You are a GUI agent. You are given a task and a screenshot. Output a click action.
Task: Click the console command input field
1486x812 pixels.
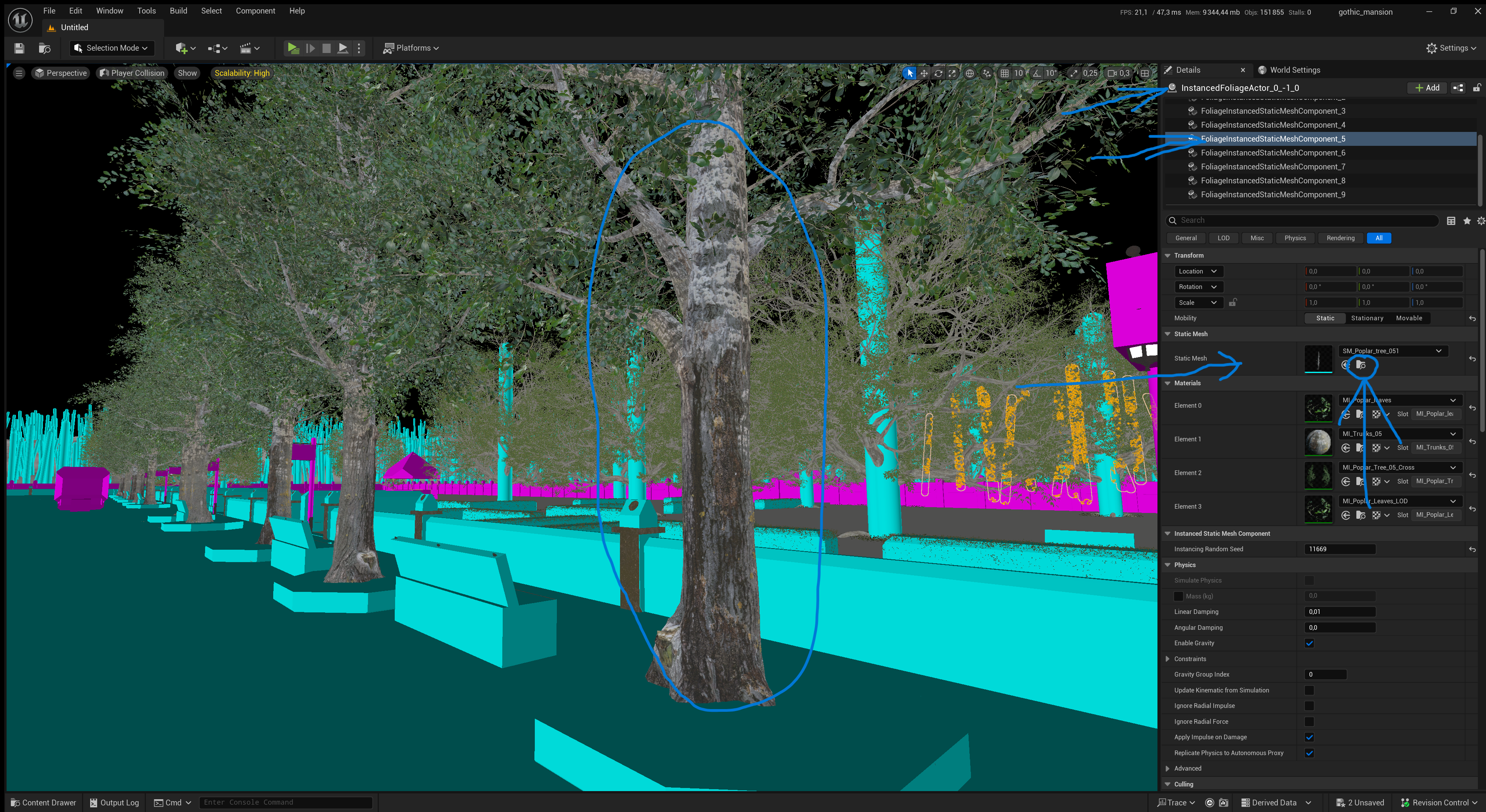pyautogui.click(x=286, y=802)
